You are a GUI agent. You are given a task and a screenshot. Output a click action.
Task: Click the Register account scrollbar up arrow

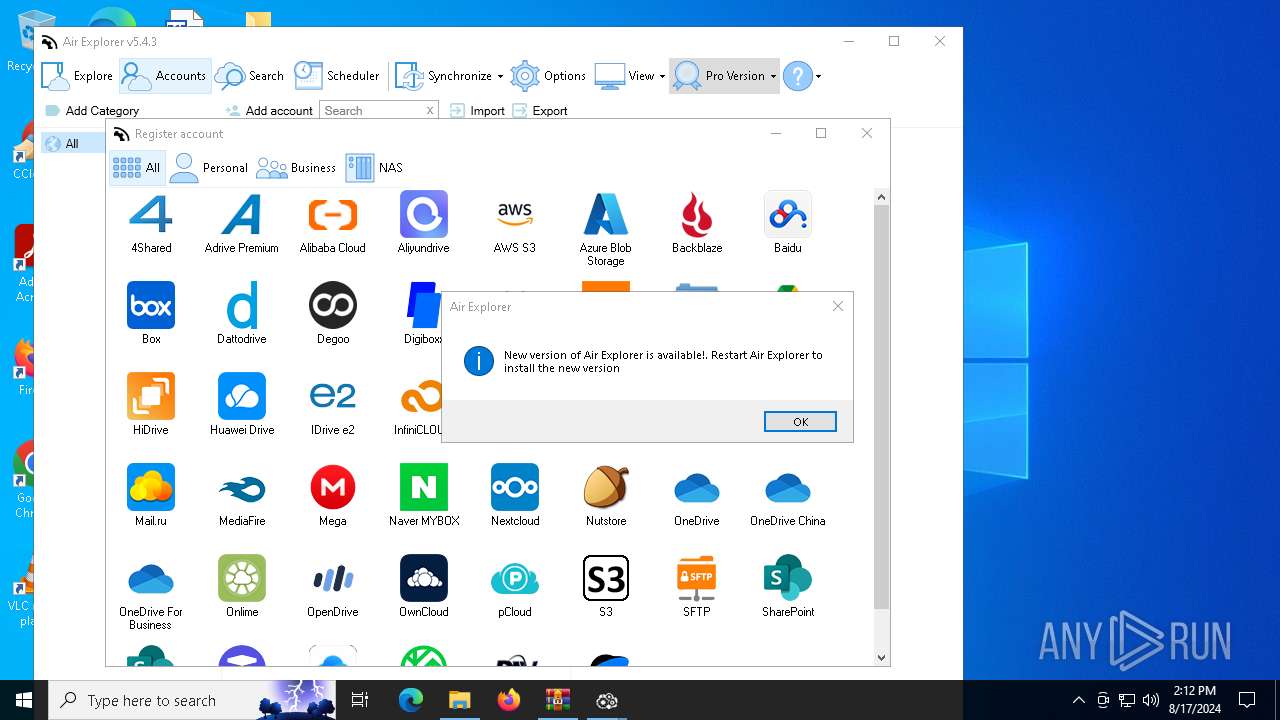click(x=881, y=197)
